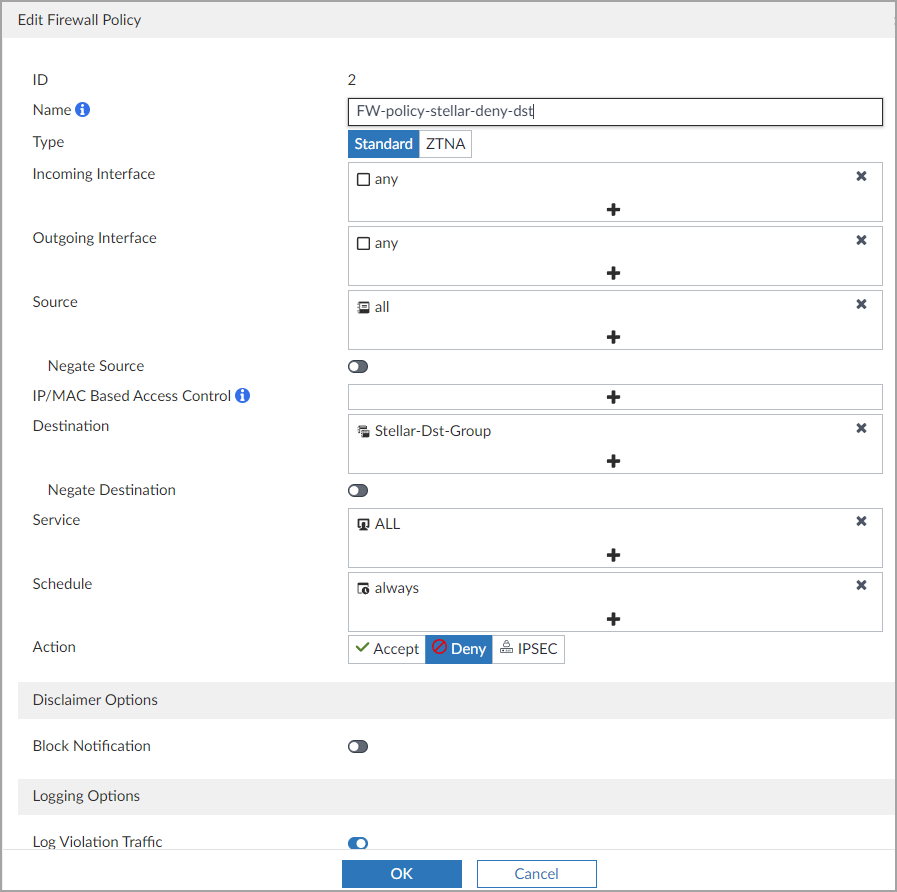The image size is (897, 892).
Task: Remove 'any' from Incoming Interface
Action: (x=861, y=176)
